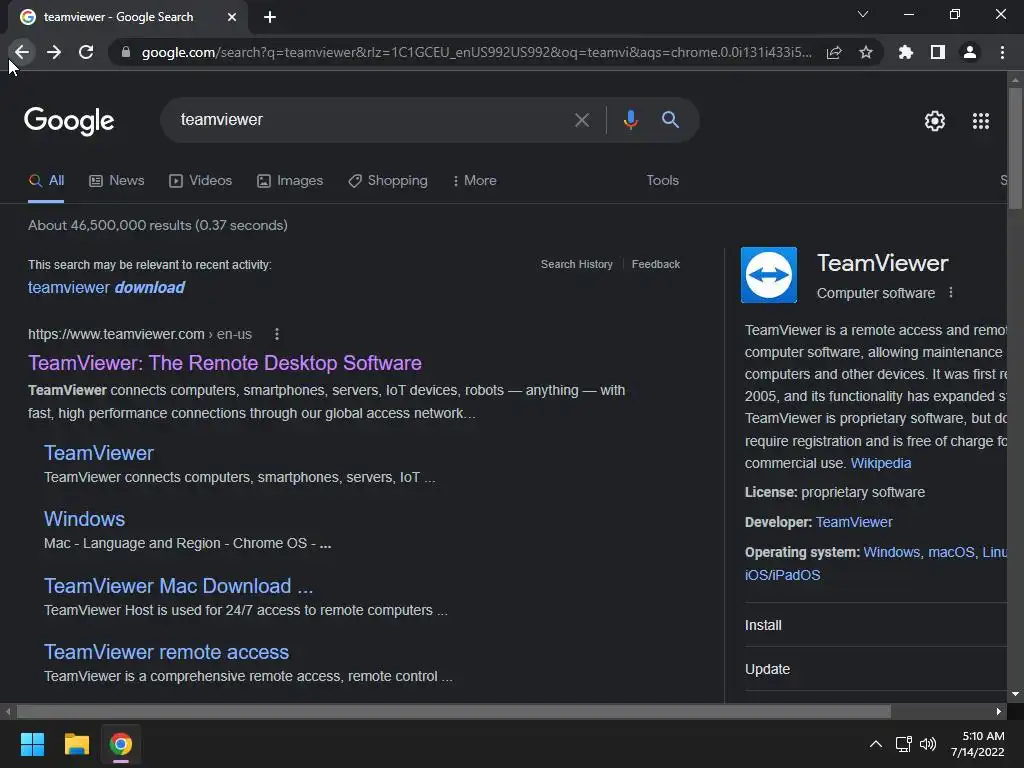The image size is (1024, 768).
Task: Switch to the News tab
Action: point(117,181)
